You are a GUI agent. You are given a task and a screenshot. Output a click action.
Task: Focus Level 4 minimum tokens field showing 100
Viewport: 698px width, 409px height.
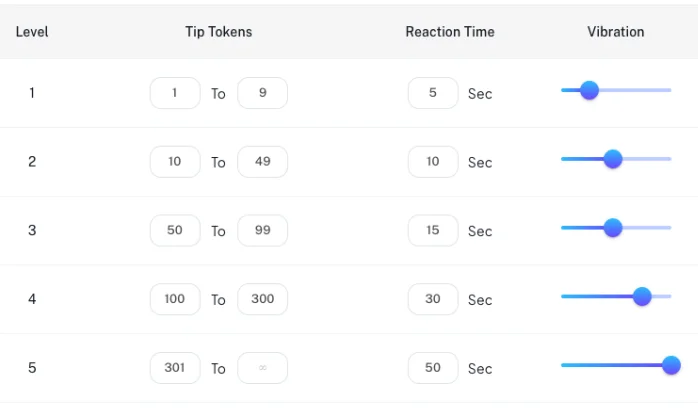click(x=175, y=299)
